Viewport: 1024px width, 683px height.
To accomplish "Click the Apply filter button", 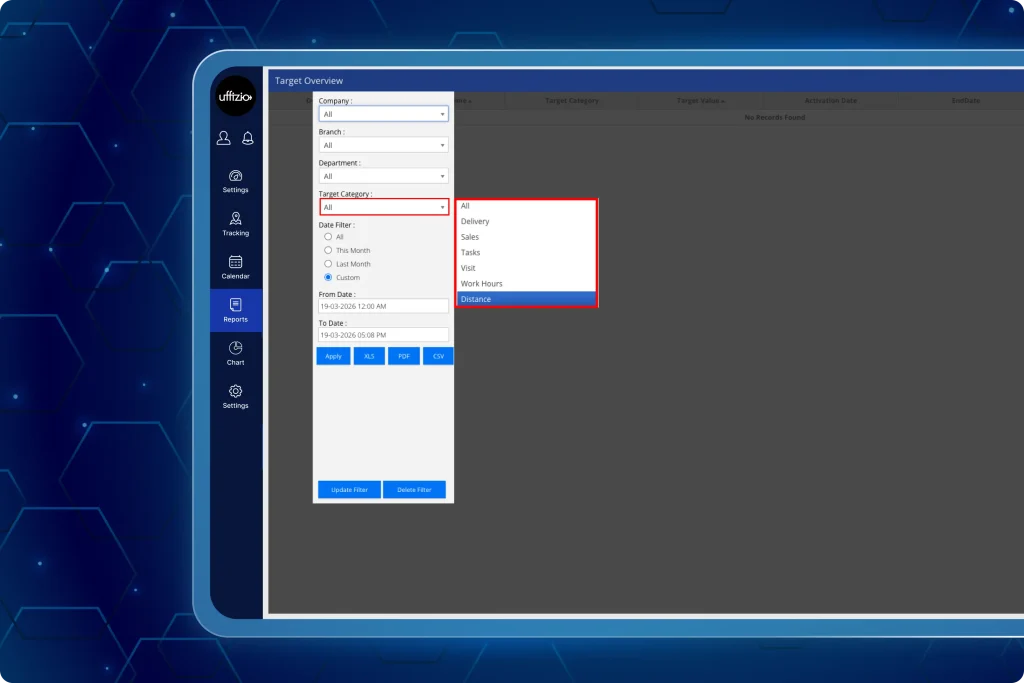I will click(x=333, y=355).
